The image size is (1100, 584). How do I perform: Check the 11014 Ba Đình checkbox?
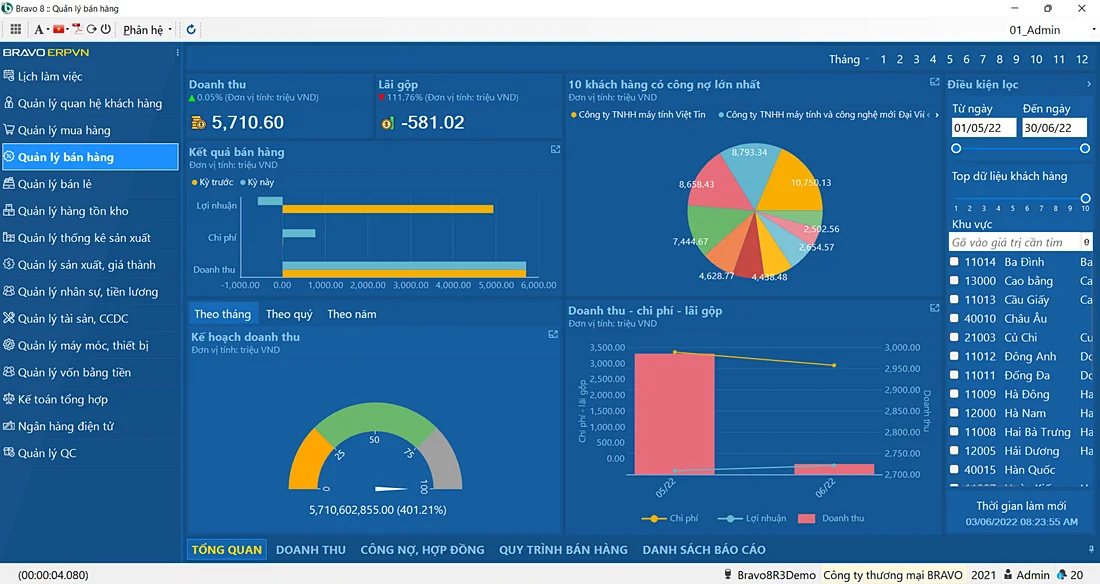tap(955, 262)
